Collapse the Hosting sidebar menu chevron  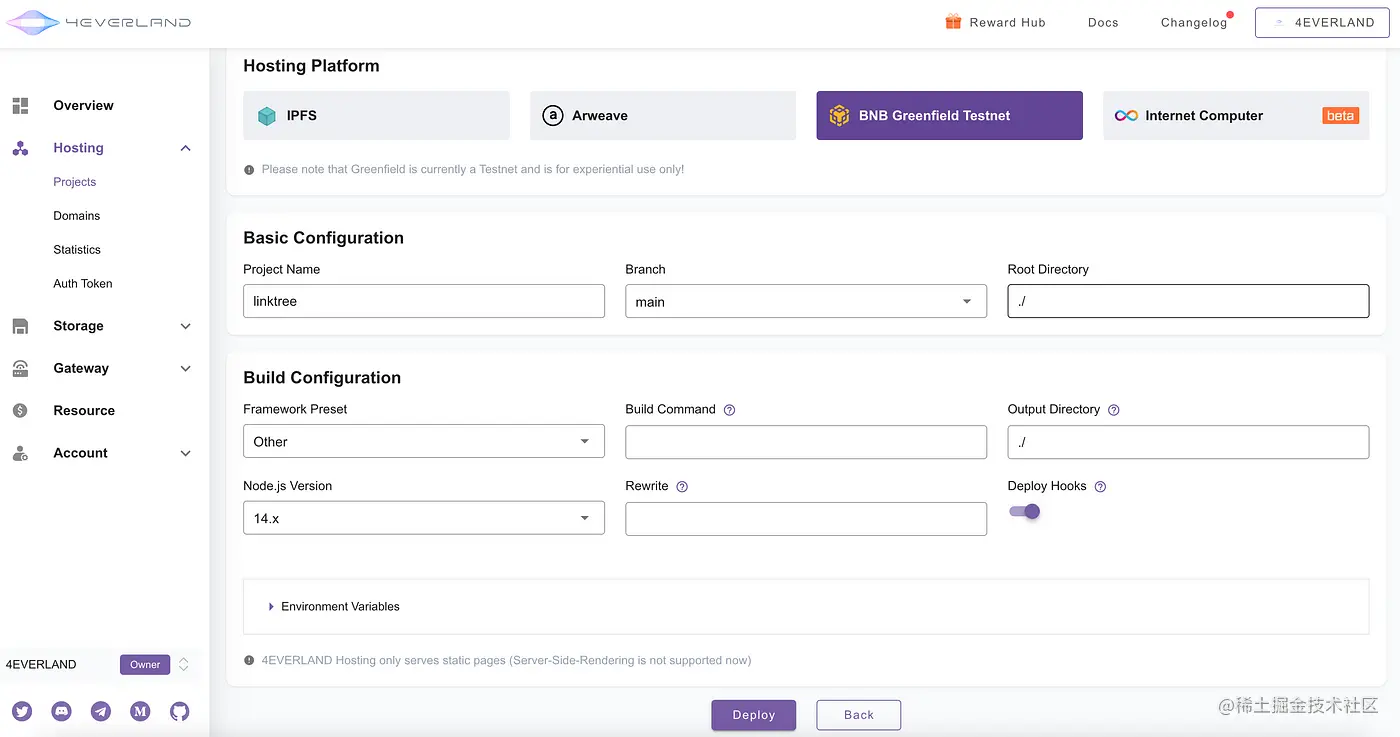pos(185,148)
